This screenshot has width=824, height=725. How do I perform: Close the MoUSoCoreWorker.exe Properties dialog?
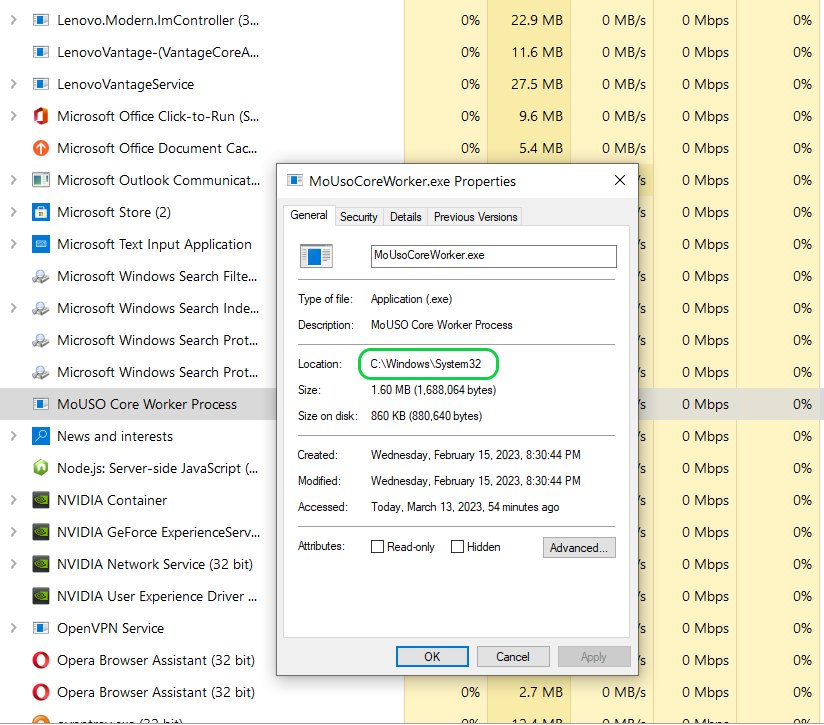[620, 181]
